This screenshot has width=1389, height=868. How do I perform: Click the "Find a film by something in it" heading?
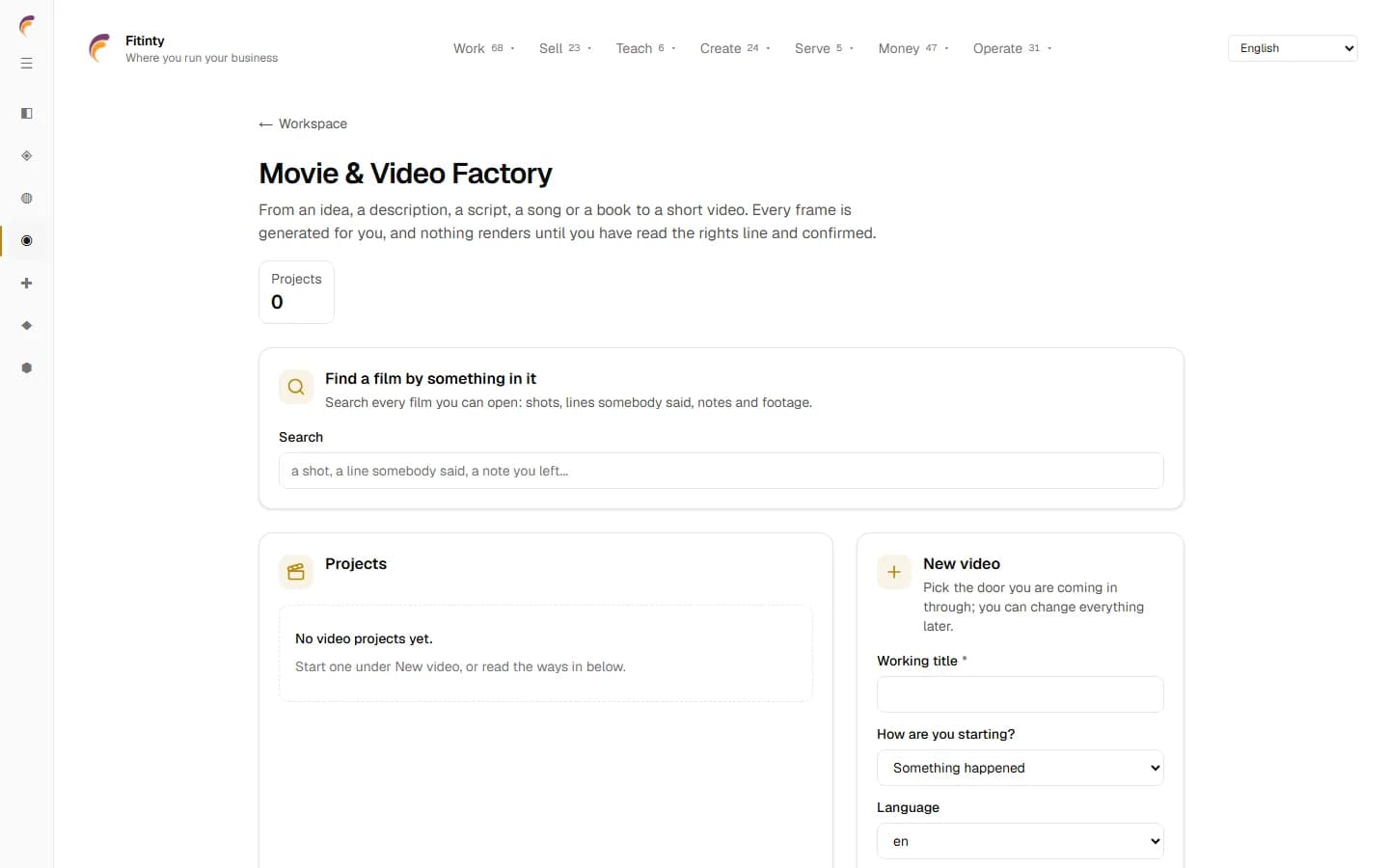[430, 378]
